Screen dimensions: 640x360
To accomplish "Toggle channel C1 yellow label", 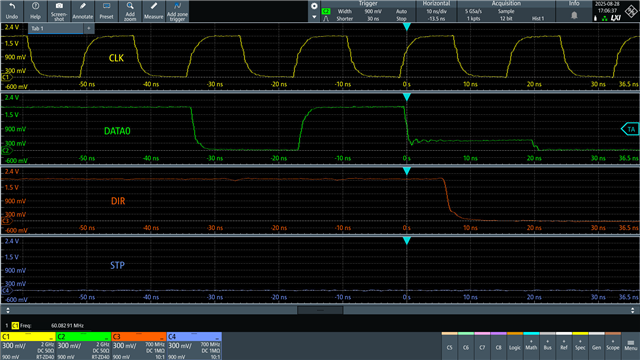I will (x=28, y=337).
